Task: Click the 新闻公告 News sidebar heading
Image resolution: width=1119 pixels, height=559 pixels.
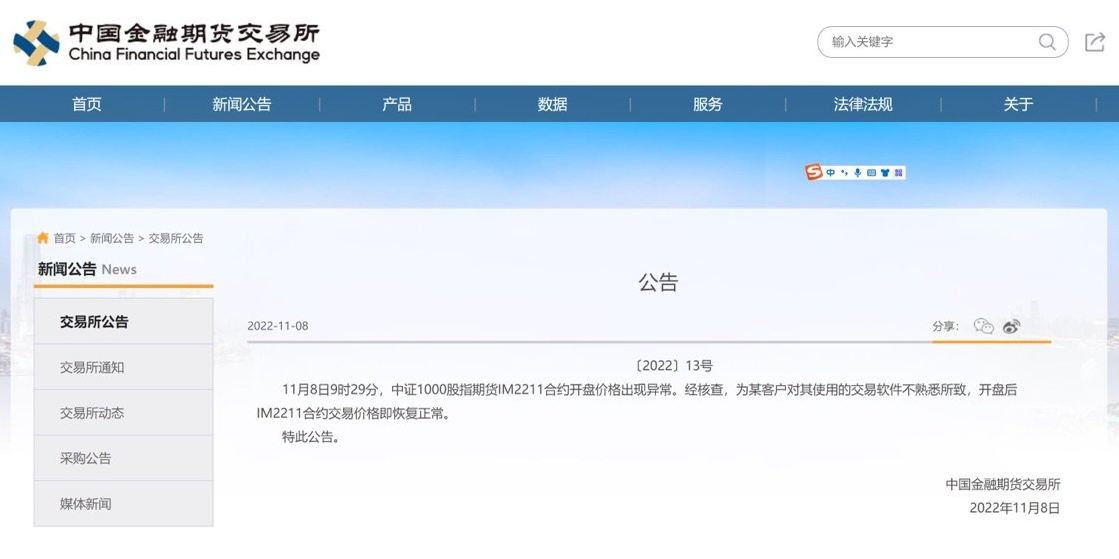Action: [x=87, y=269]
